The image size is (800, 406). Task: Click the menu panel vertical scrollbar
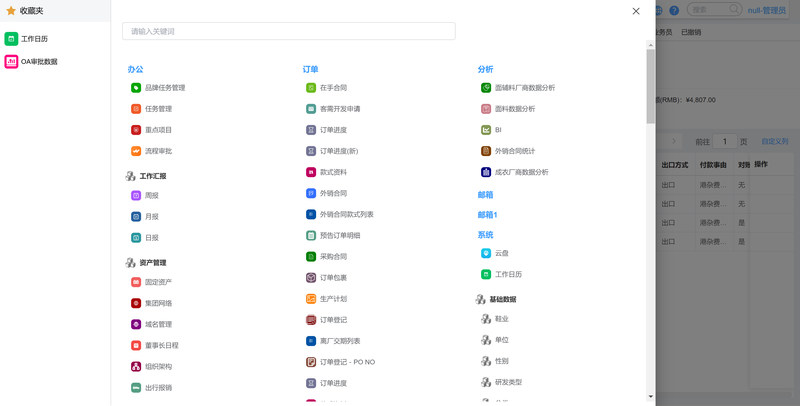coord(651,86)
